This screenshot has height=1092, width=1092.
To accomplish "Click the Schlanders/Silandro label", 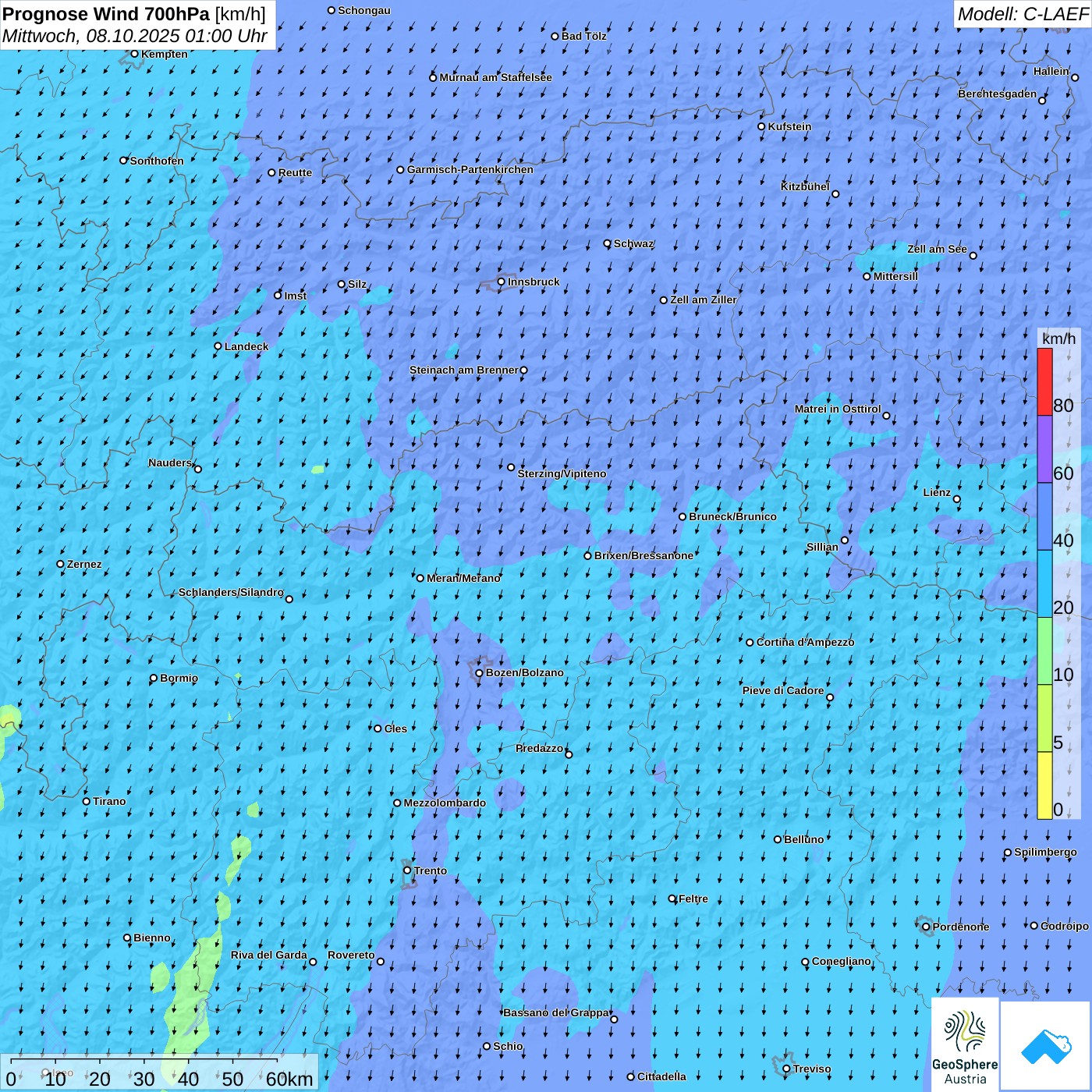I will tap(232, 592).
